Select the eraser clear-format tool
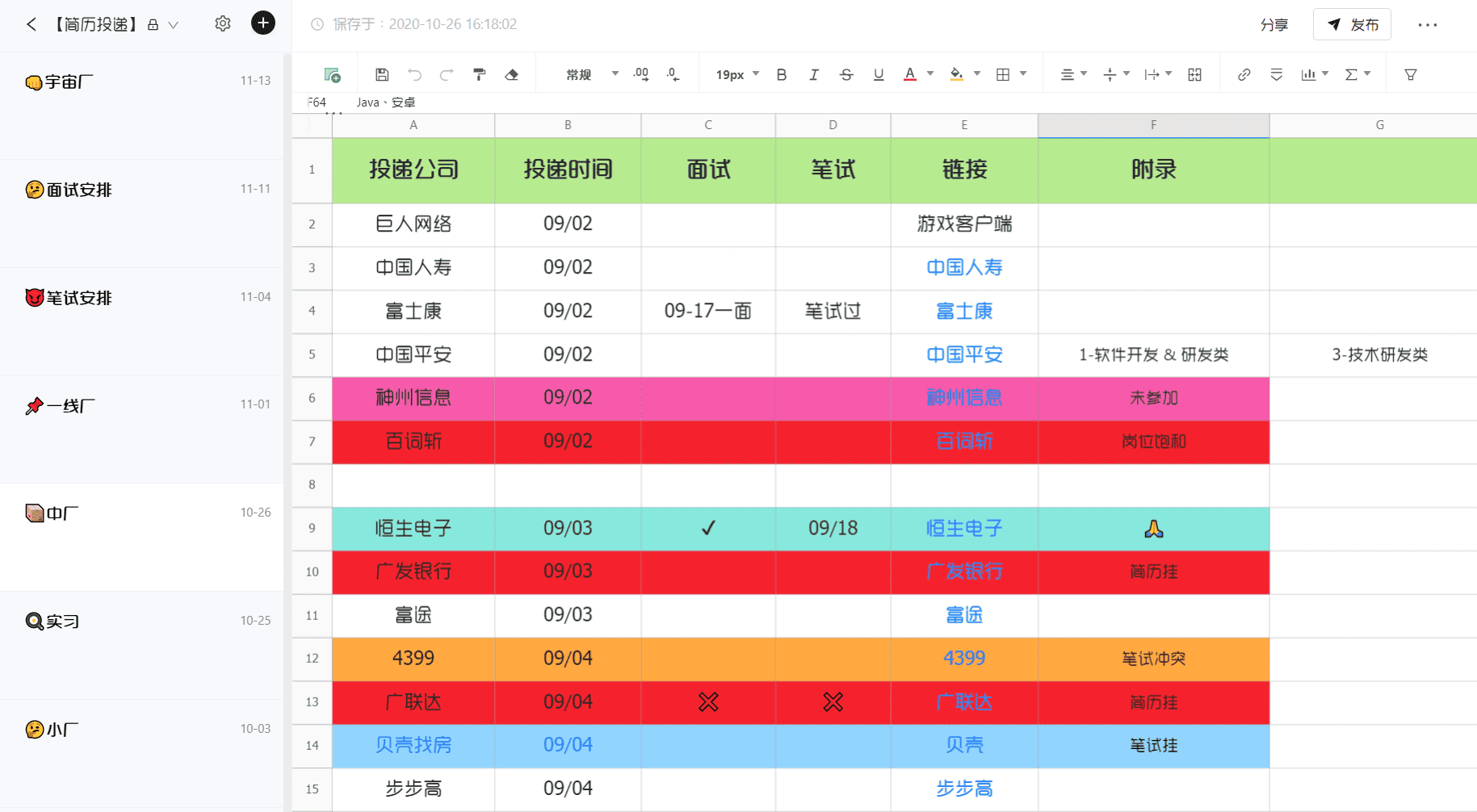 click(x=511, y=74)
